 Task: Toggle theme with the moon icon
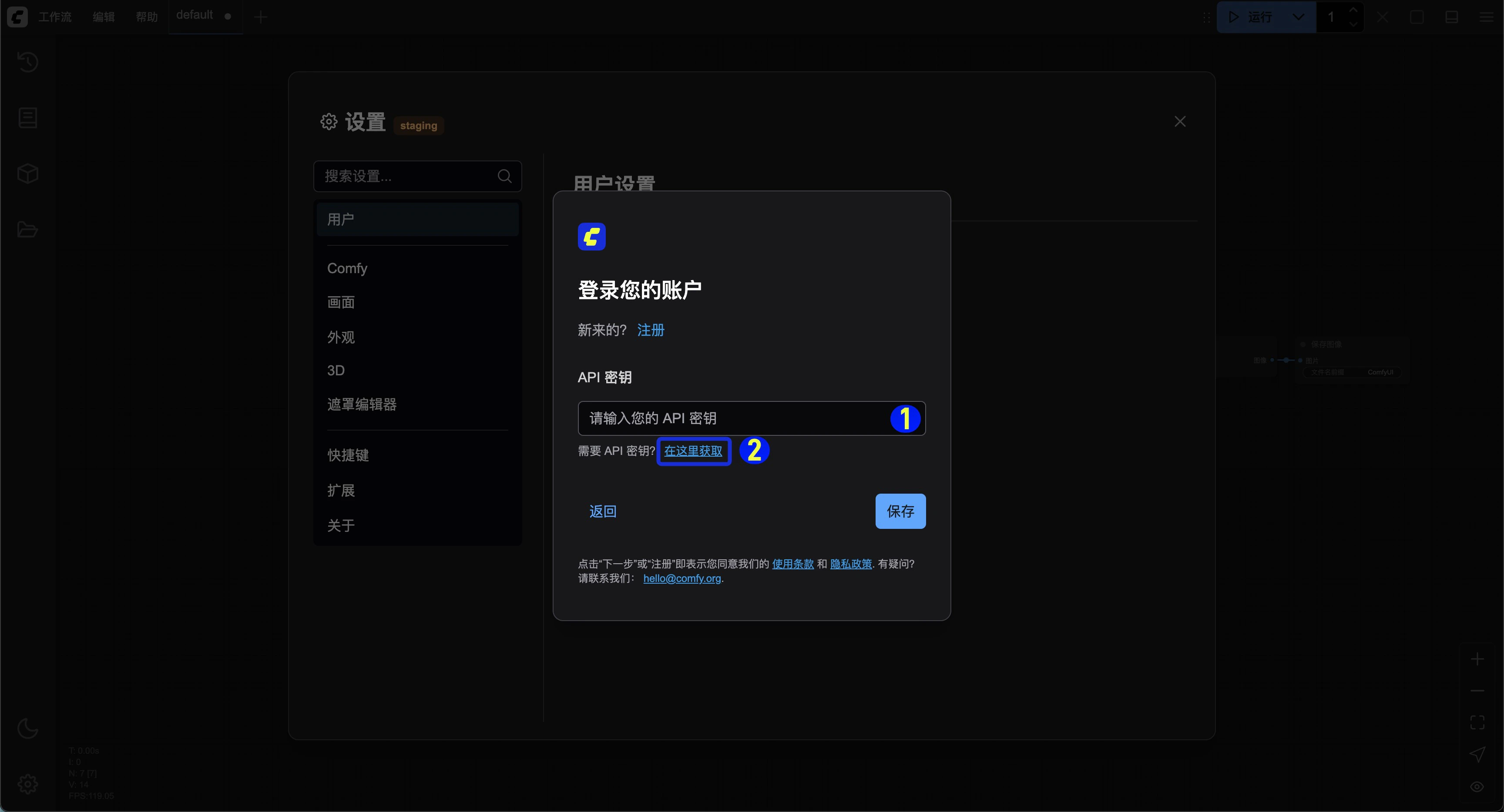click(27, 728)
